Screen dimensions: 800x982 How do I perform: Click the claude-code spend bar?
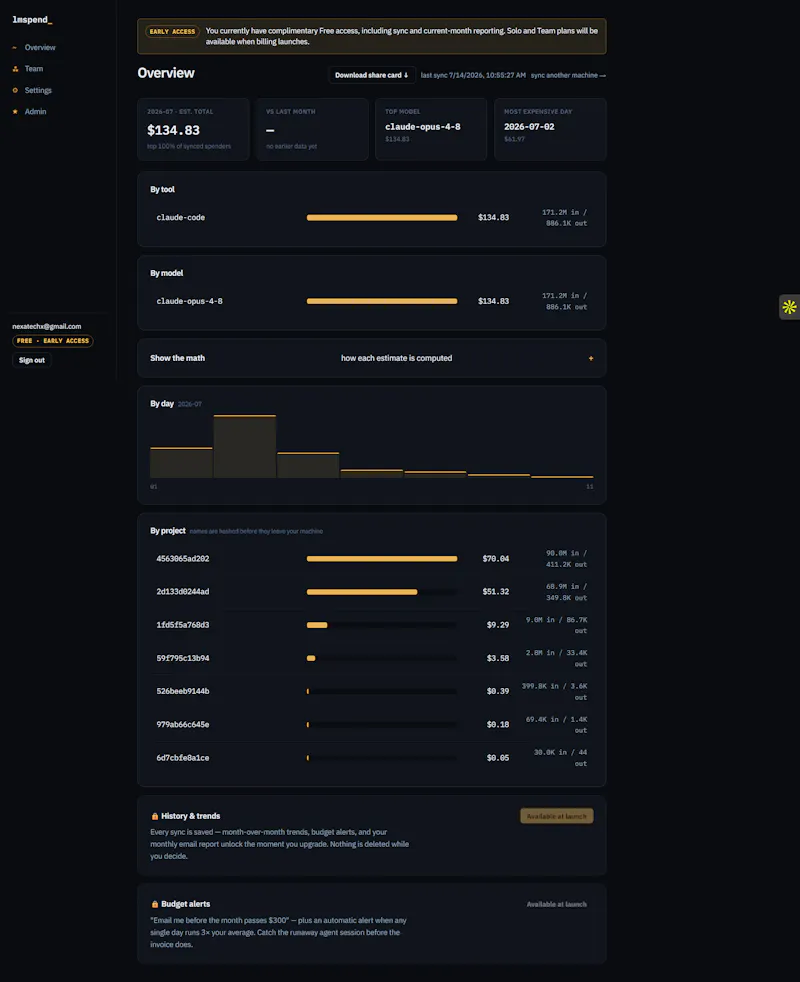click(x=382, y=217)
